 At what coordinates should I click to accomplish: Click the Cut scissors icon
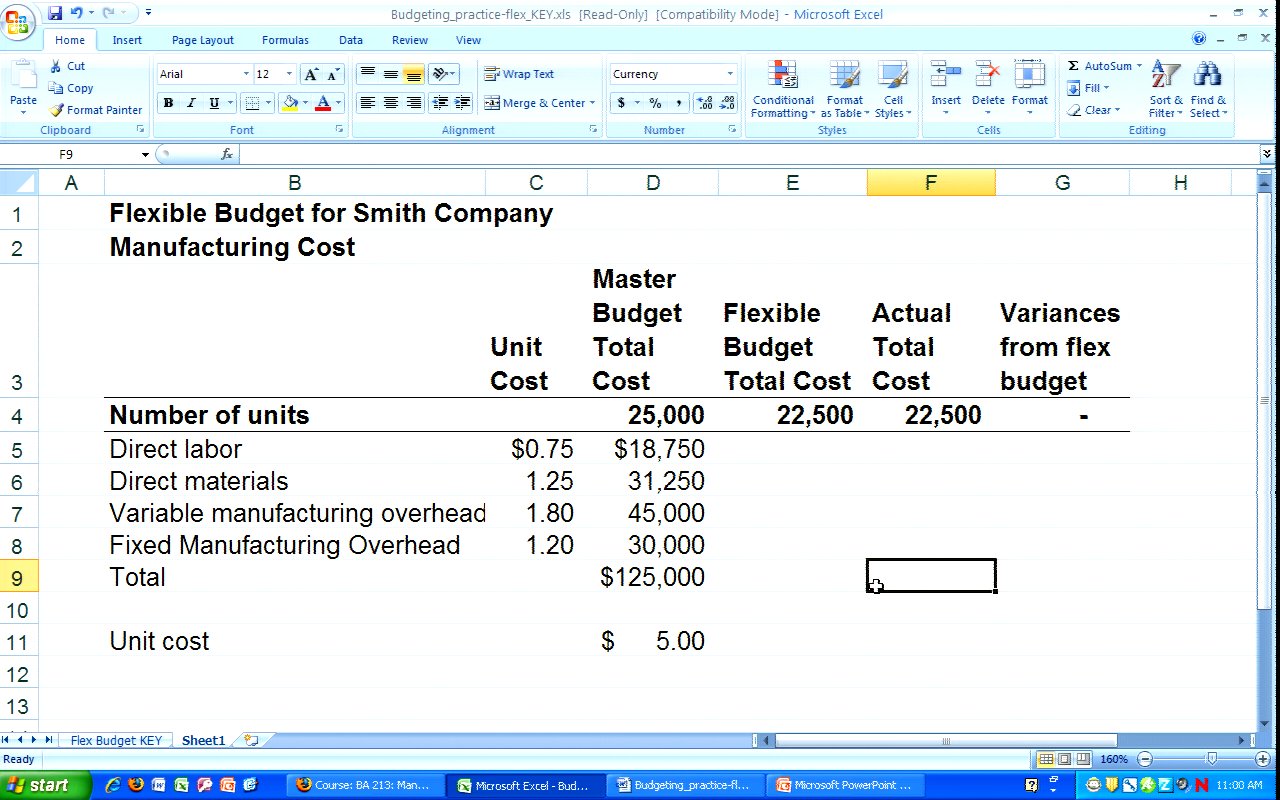point(56,66)
